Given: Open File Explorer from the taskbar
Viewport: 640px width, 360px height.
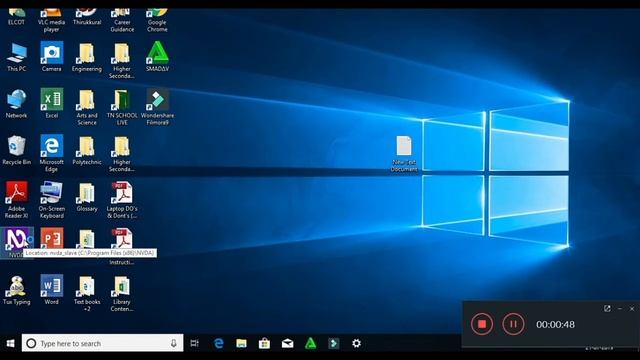Looking at the screenshot, I should click(x=241, y=343).
